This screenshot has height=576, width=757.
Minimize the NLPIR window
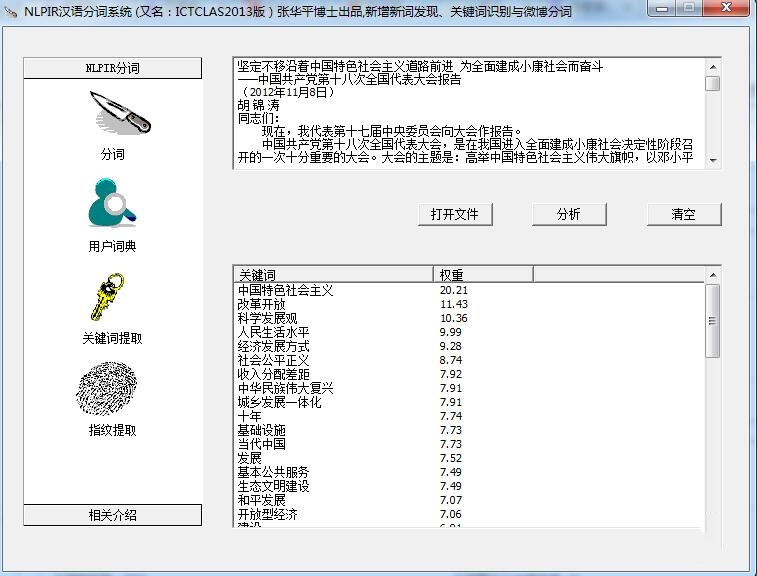662,8
